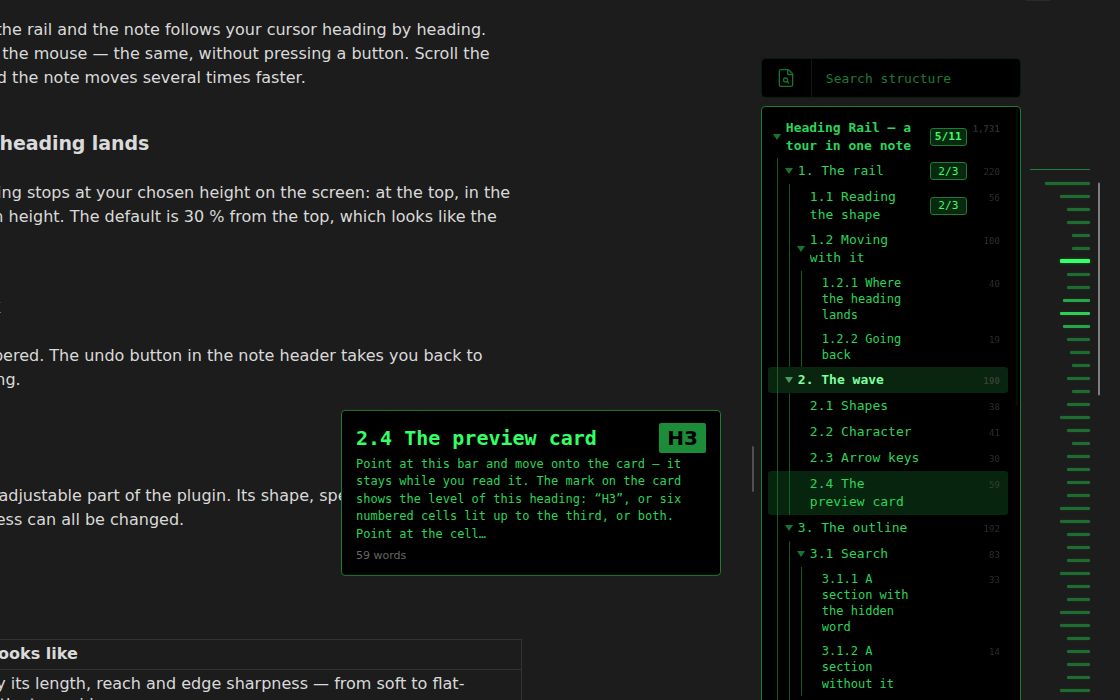The height and width of the screenshot is (700, 1120).
Task: Click the 2/3 badge beside "1.1 Reading the shape"
Action: (948, 206)
